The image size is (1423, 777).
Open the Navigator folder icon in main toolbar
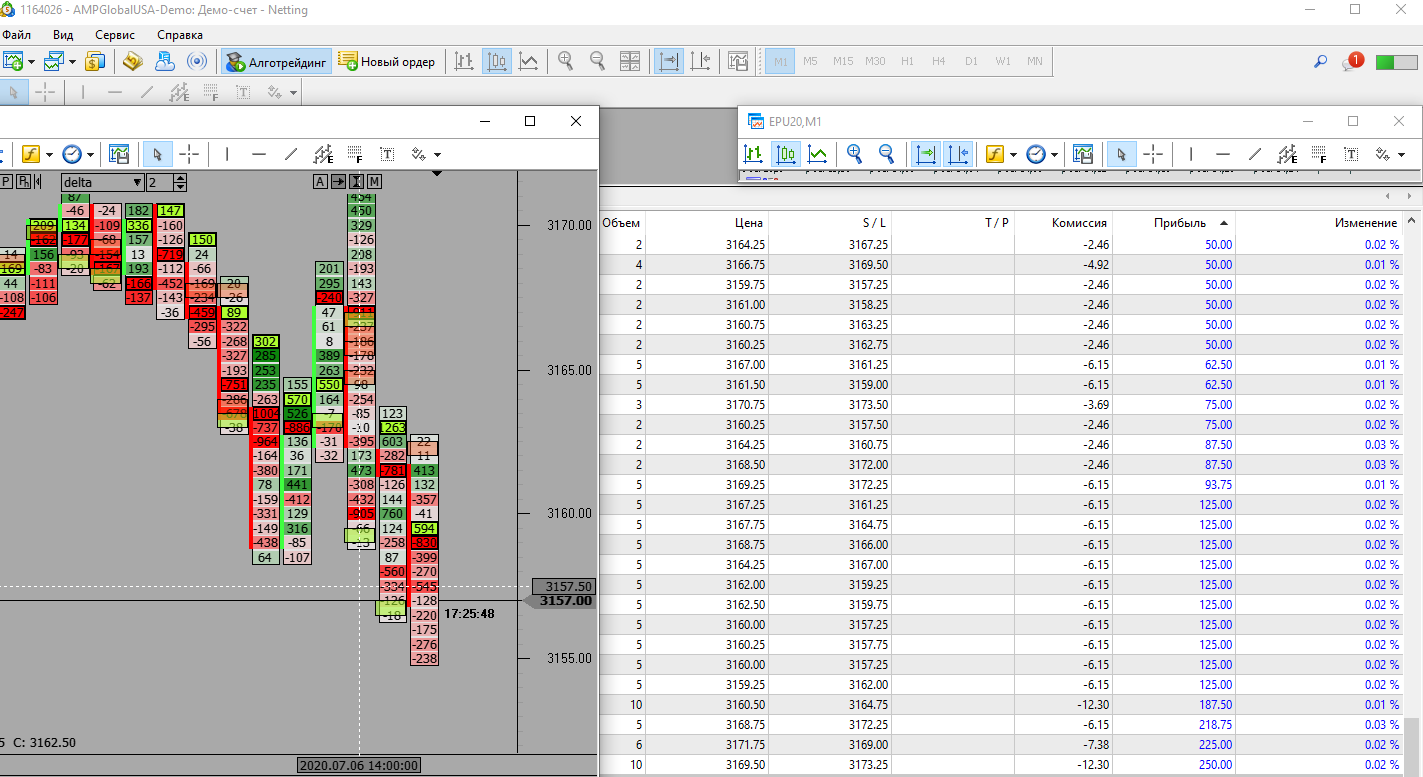[x=133, y=62]
